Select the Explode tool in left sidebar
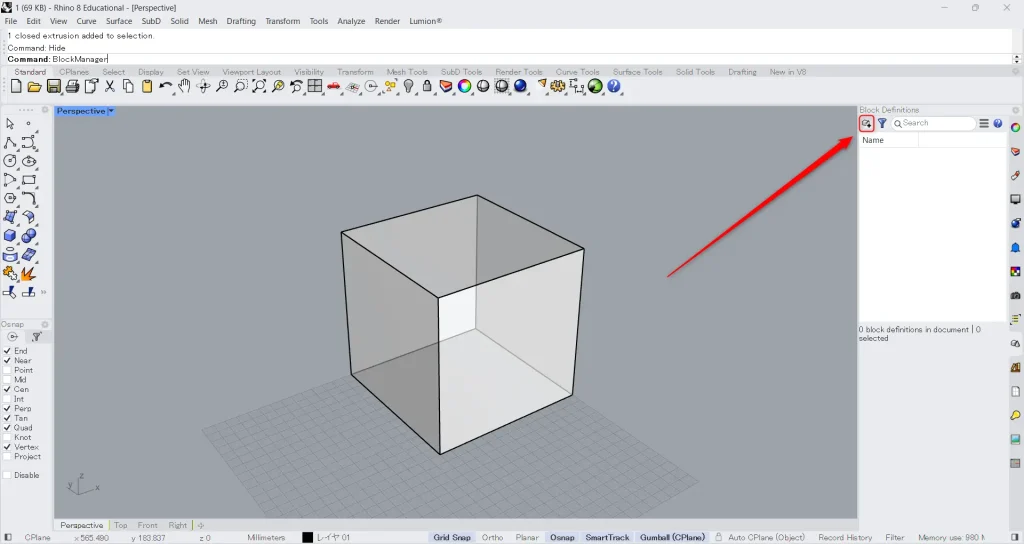The height and width of the screenshot is (544, 1024). click(x=27, y=273)
